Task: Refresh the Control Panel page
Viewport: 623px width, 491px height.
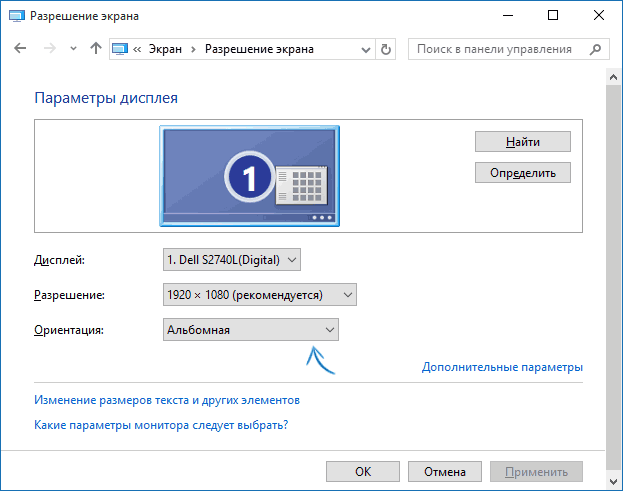Action: click(386, 49)
